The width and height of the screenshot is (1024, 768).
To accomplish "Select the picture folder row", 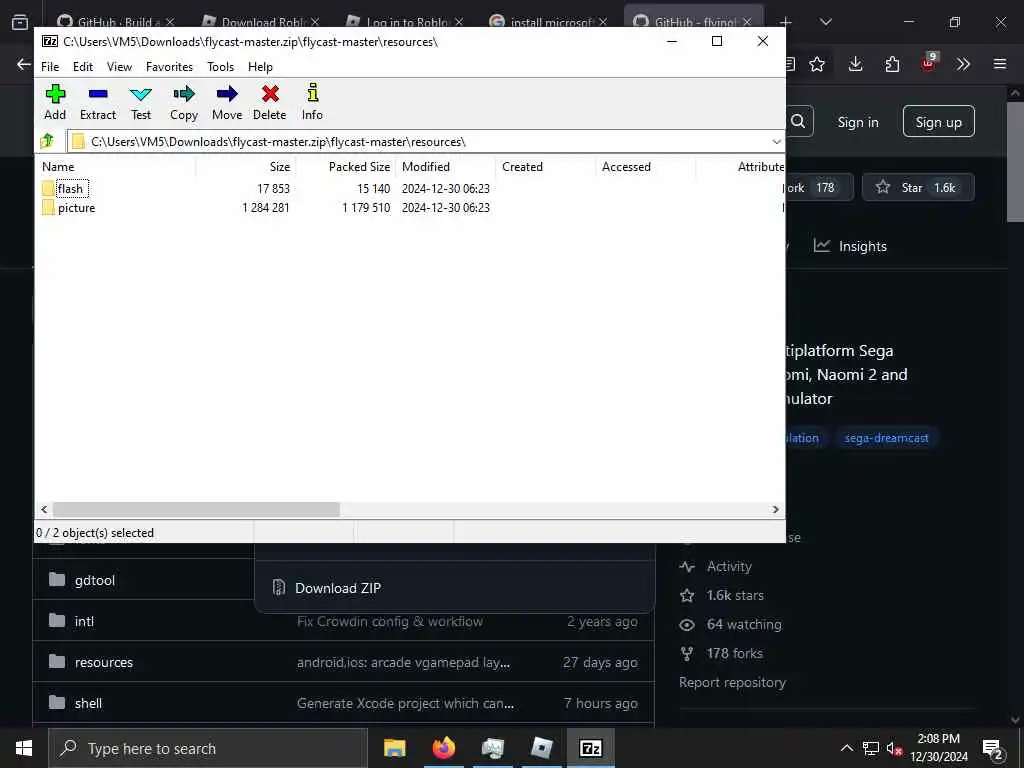I will [69, 208].
